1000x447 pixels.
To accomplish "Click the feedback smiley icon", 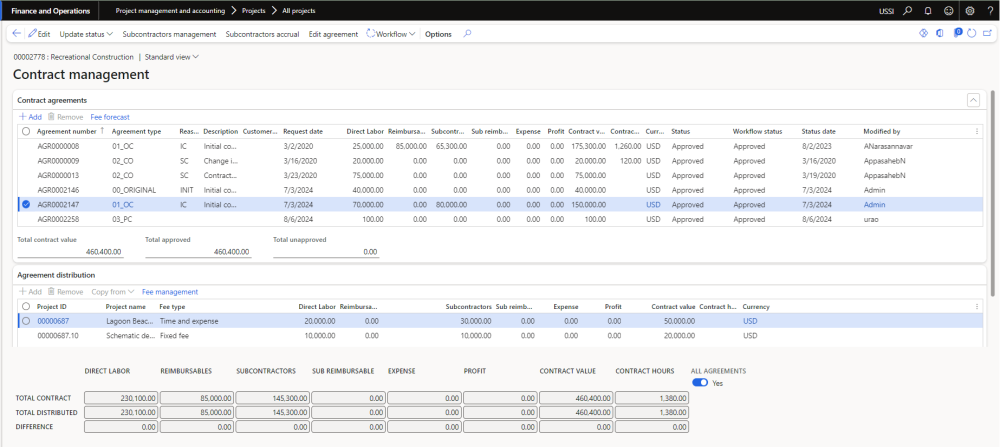I will tap(947, 11).
